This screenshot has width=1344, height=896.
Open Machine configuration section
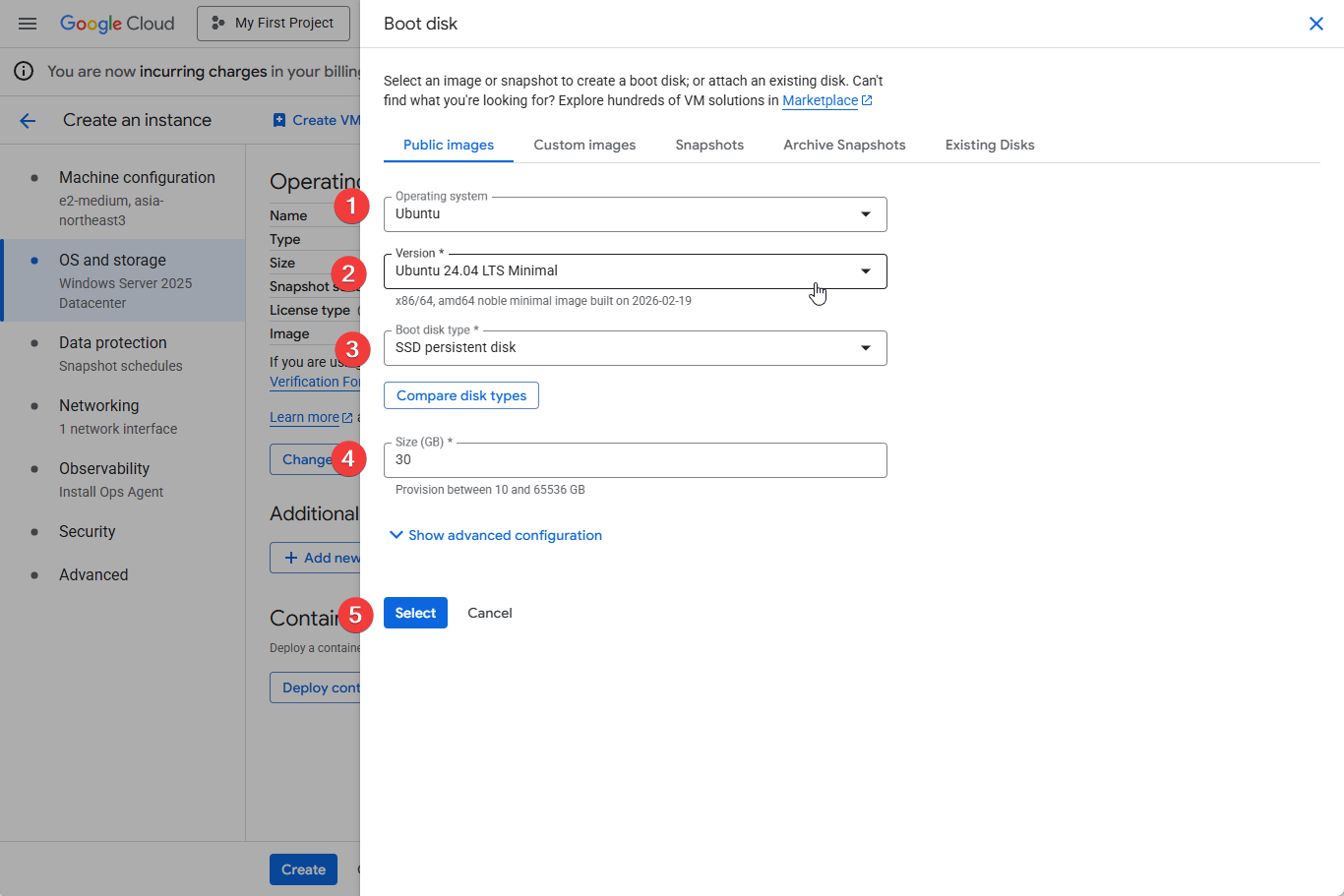coord(123,198)
